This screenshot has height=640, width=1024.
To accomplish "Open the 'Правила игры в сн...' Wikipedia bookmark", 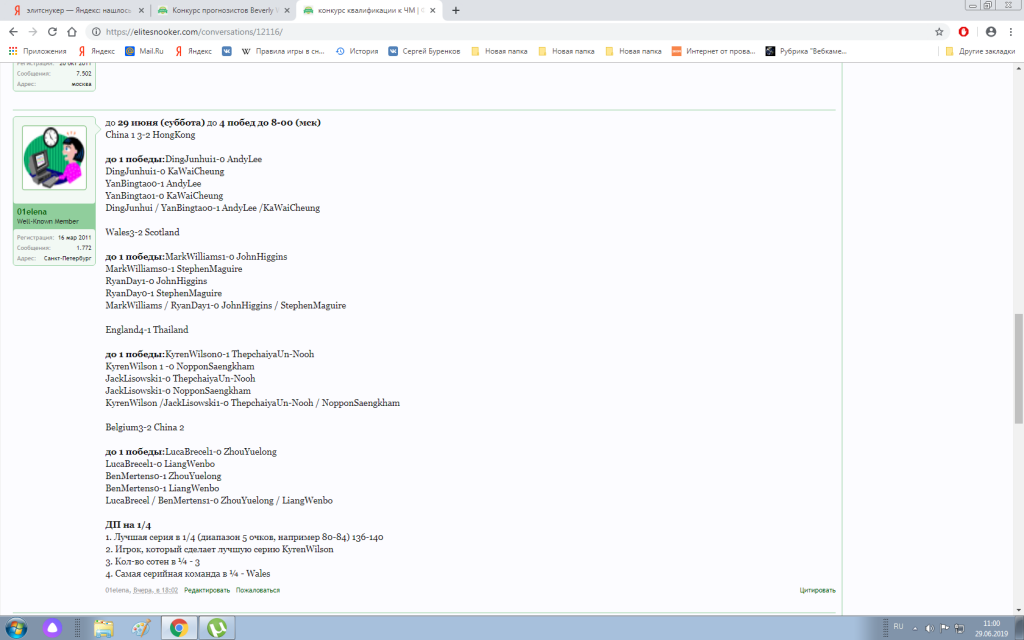I will (283, 50).
